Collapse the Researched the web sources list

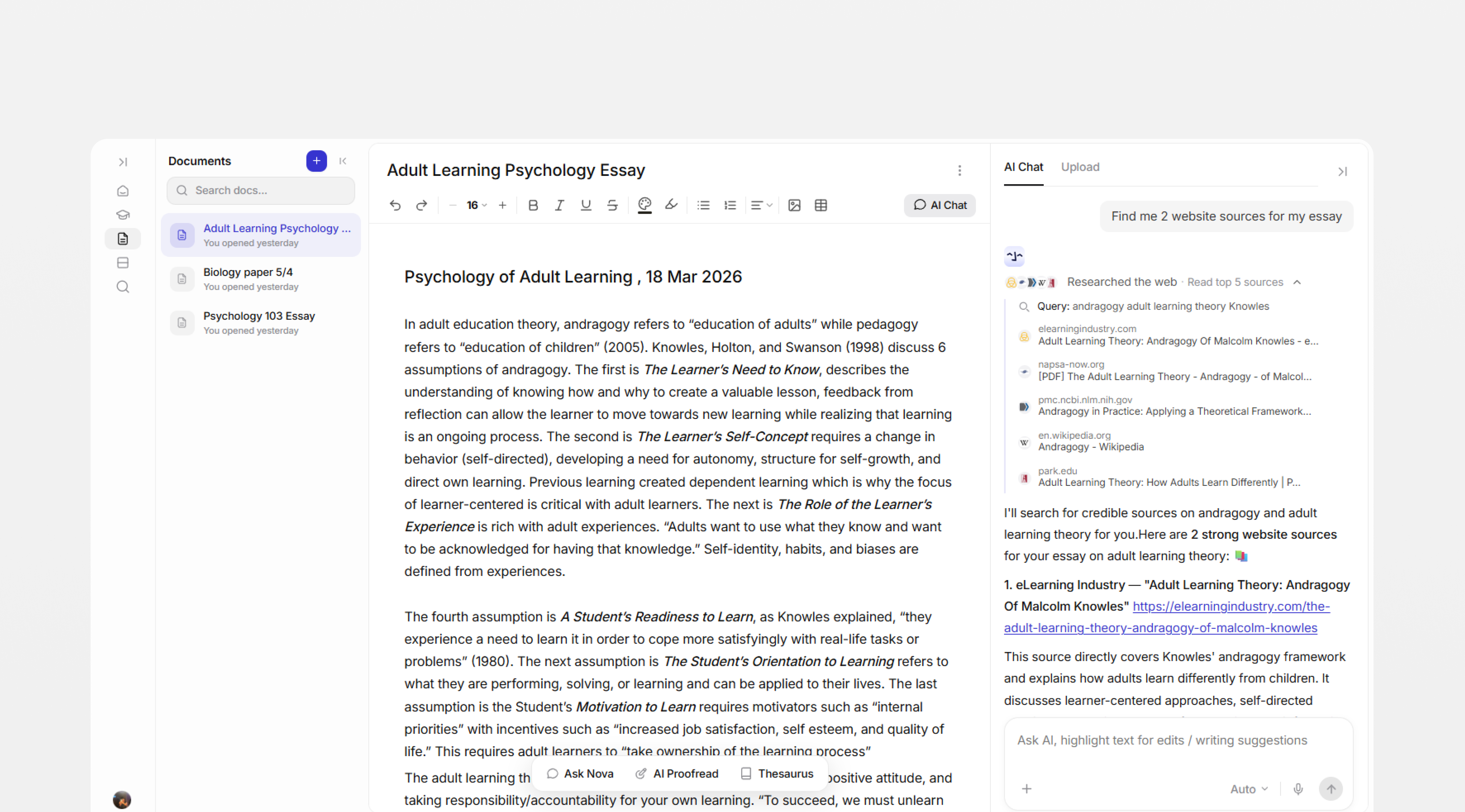[1297, 282]
